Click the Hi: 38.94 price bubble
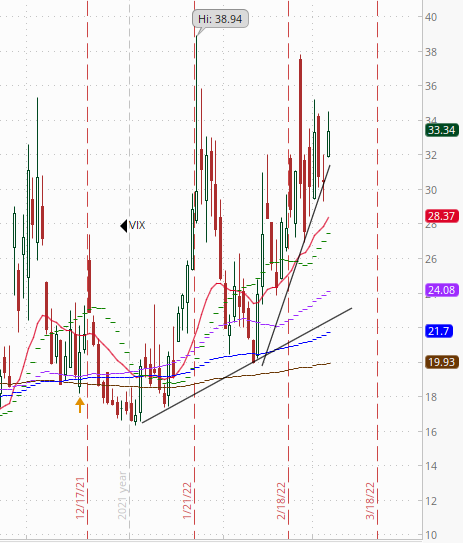The image size is (463, 543). (x=220, y=19)
